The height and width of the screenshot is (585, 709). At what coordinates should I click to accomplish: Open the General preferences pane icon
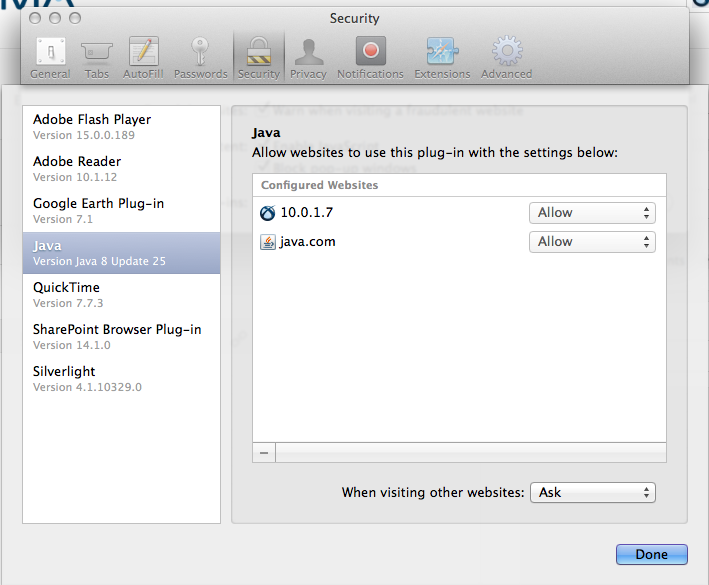pos(51,51)
